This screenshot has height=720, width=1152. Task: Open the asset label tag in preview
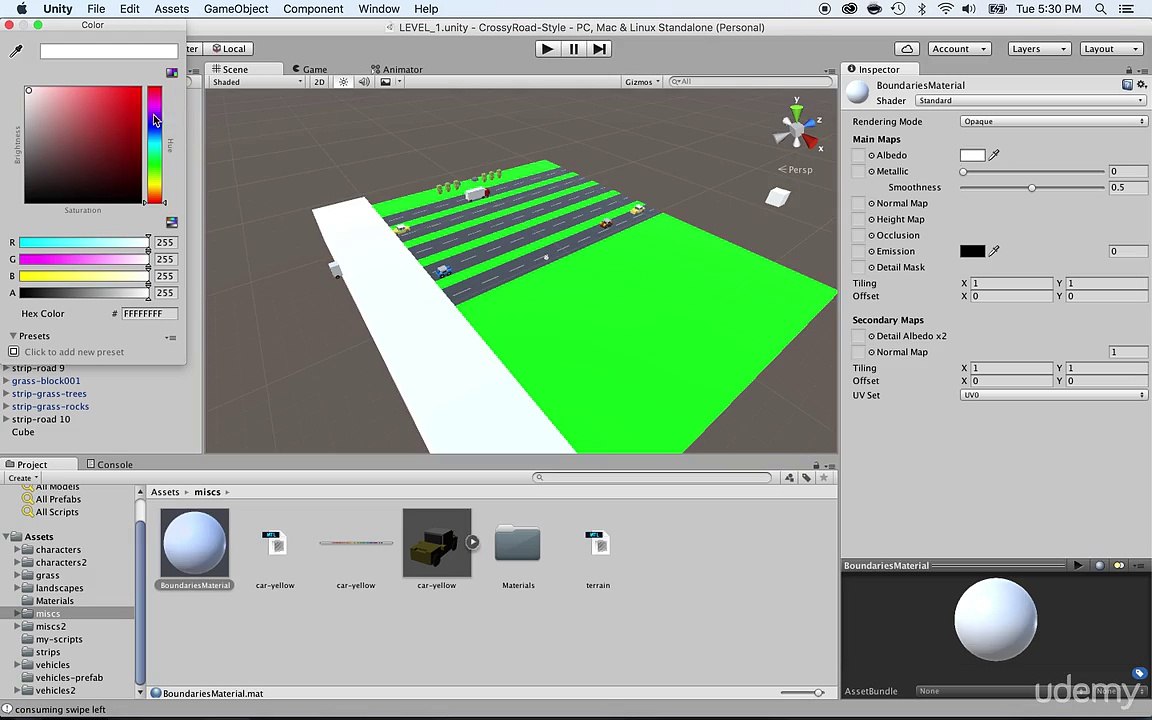tap(1139, 673)
